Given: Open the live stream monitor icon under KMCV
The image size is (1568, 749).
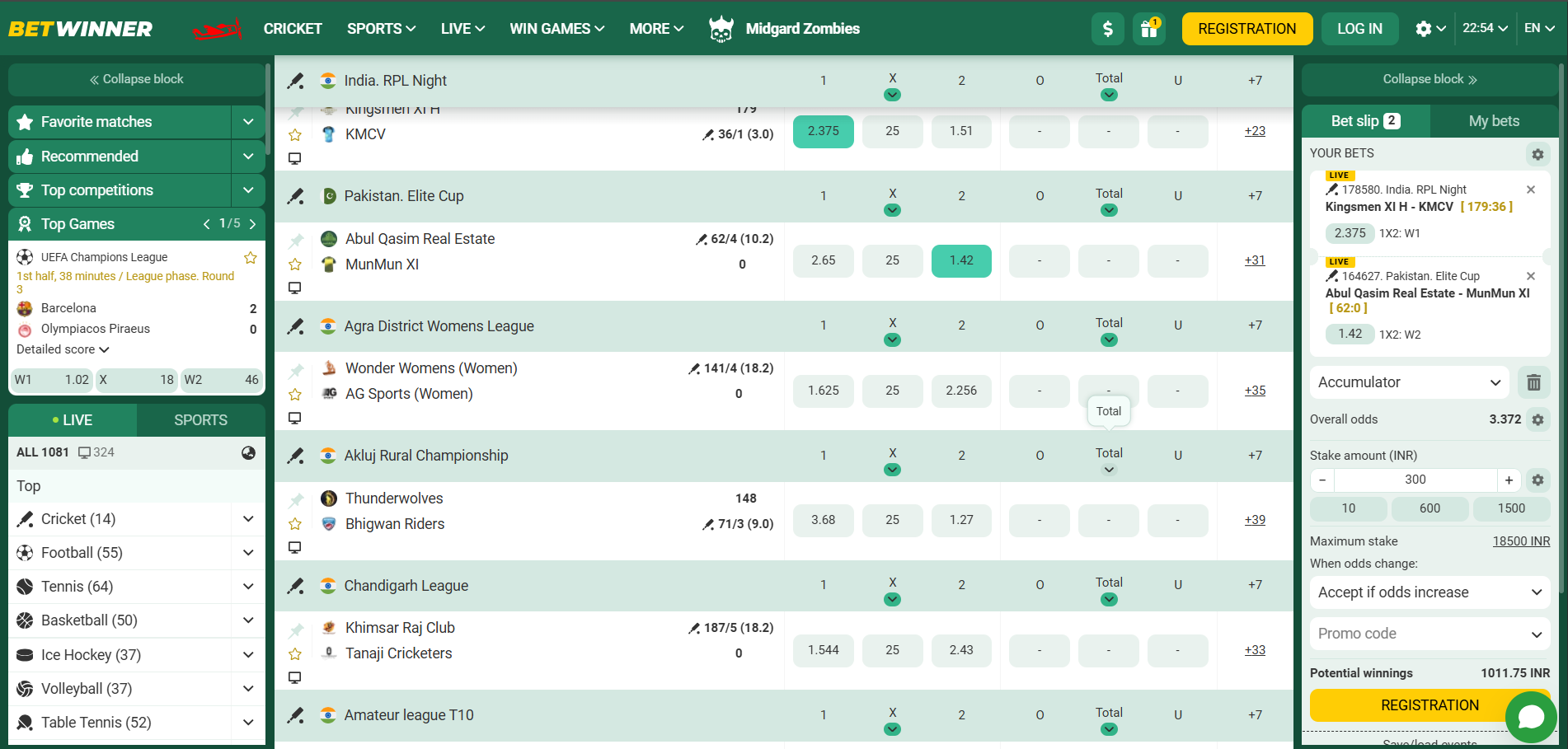Looking at the screenshot, I should (294, 158).
